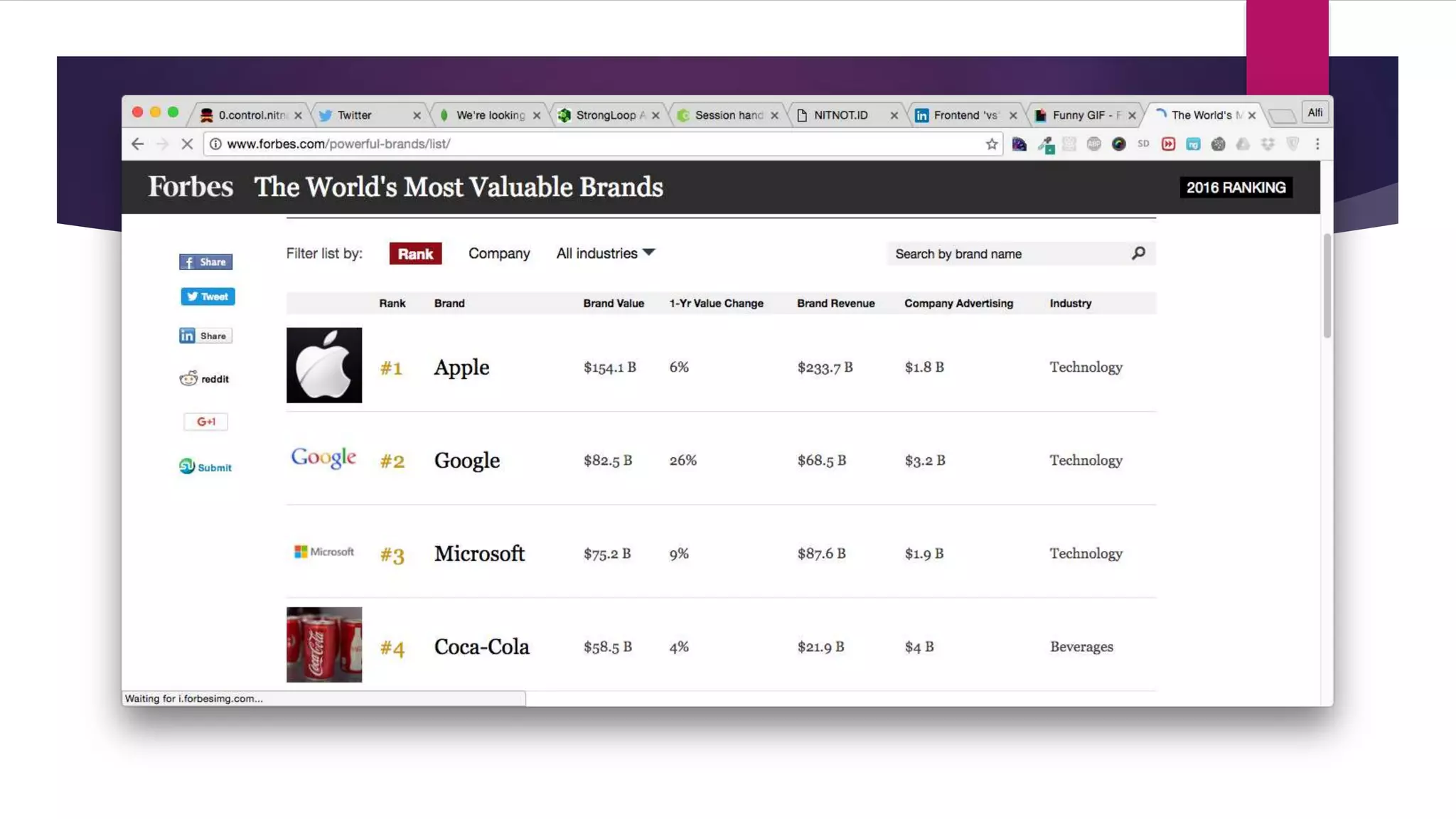Stop page loading with X button
The width and height of the screenshot is (1456, 819).
187,144
